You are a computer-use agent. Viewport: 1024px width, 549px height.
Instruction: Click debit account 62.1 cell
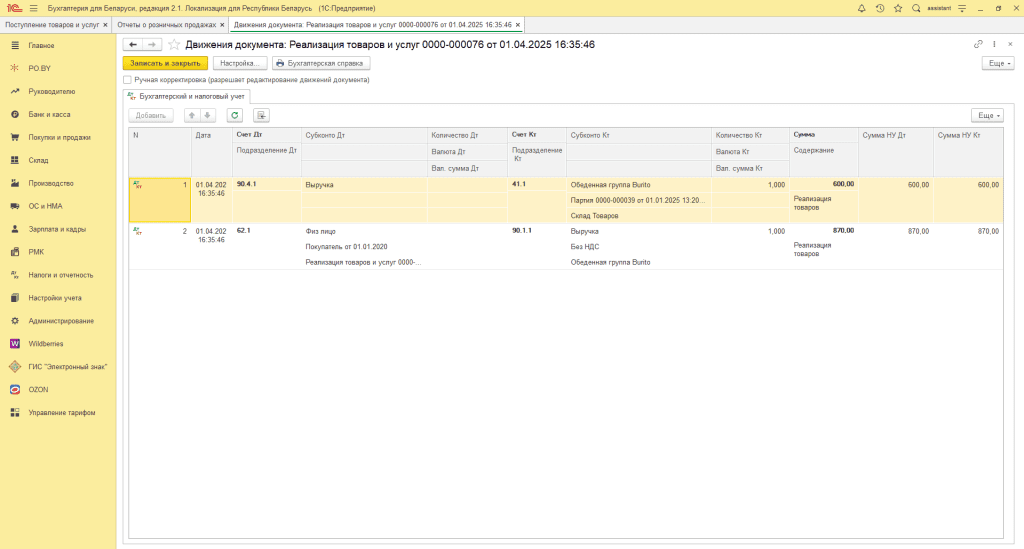pos(266,231)
